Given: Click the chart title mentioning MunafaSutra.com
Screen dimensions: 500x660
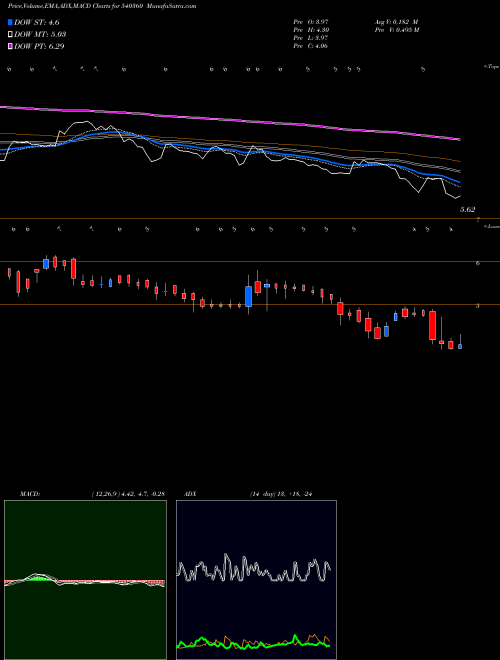Looking at the screenshot, I should 102,6.
